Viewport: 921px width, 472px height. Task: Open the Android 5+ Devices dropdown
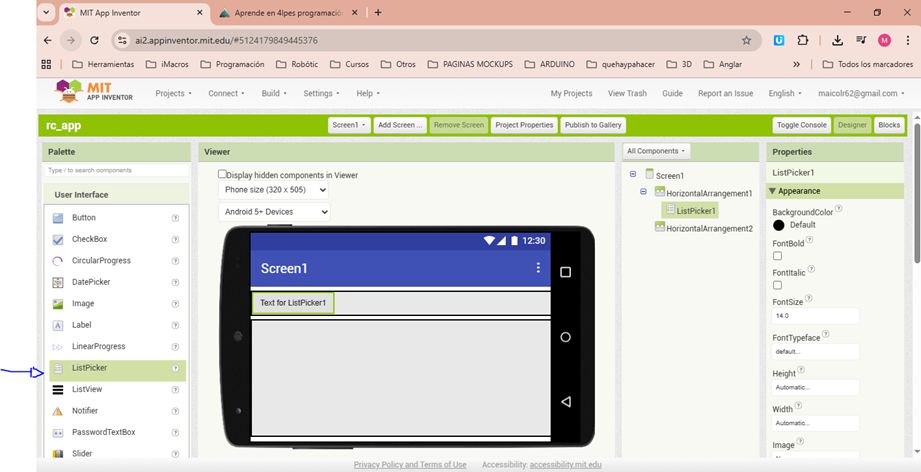(x=274, y=212)
